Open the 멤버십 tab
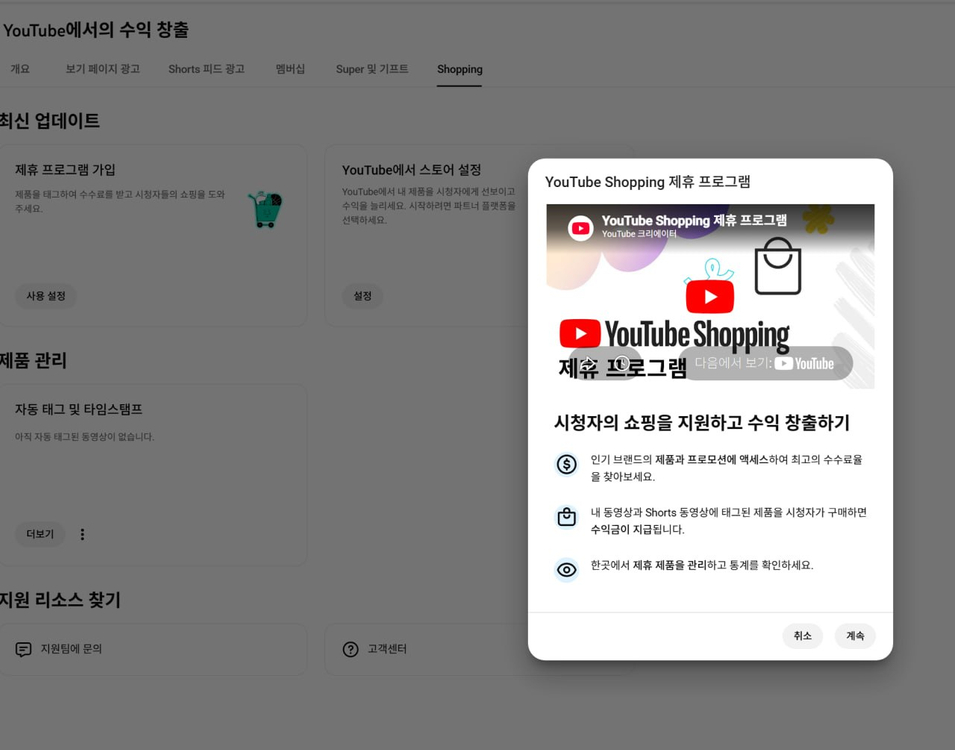955x750 pixels. click(290, 69)
